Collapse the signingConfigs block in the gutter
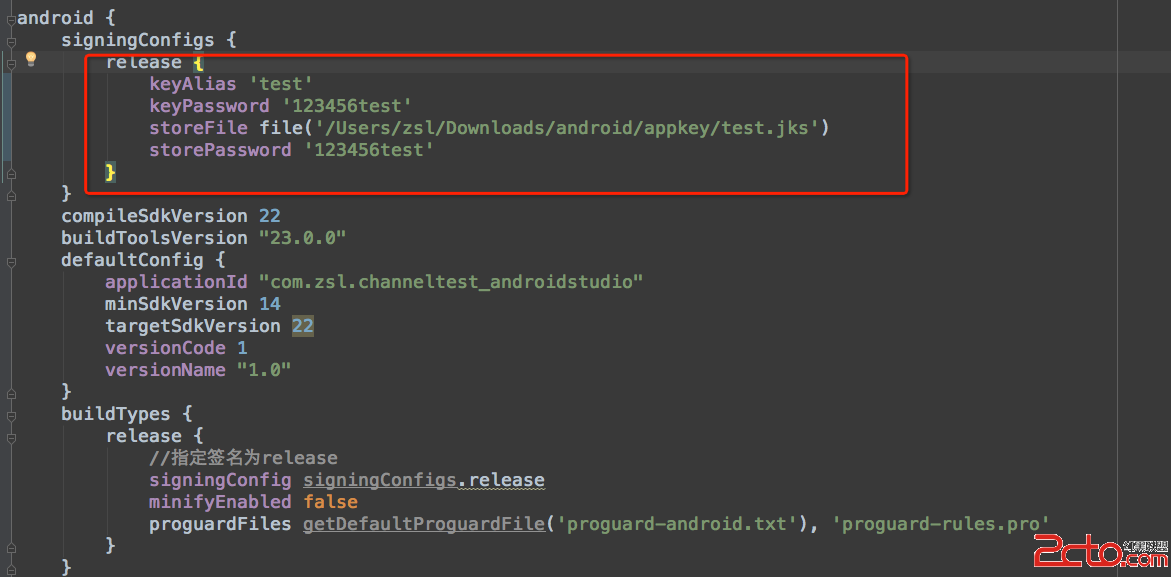Image resolution: width=1171 pixels, height=577 pixels. pos(10,41)
